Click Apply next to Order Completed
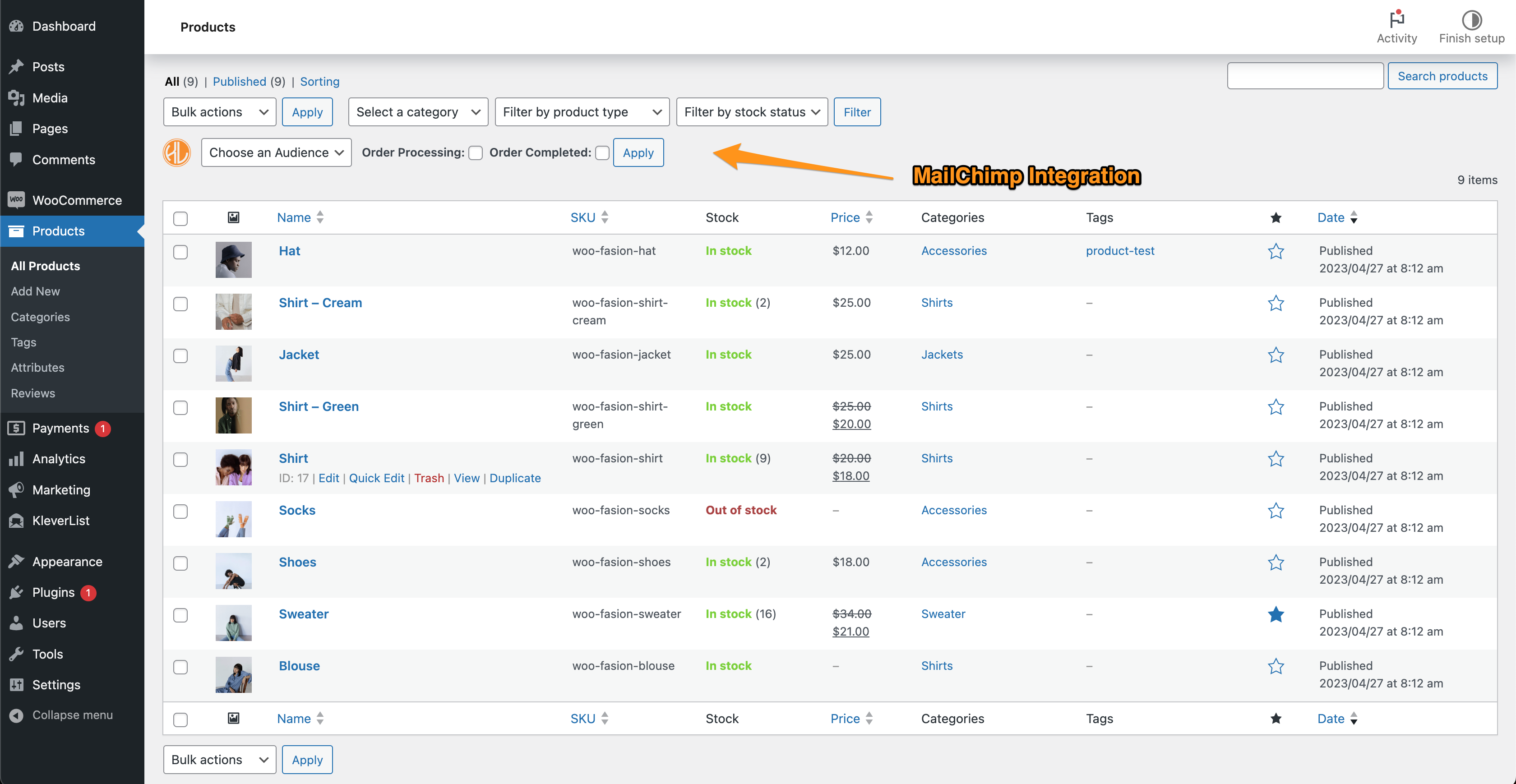The image size is (1516, 784). 638,152
